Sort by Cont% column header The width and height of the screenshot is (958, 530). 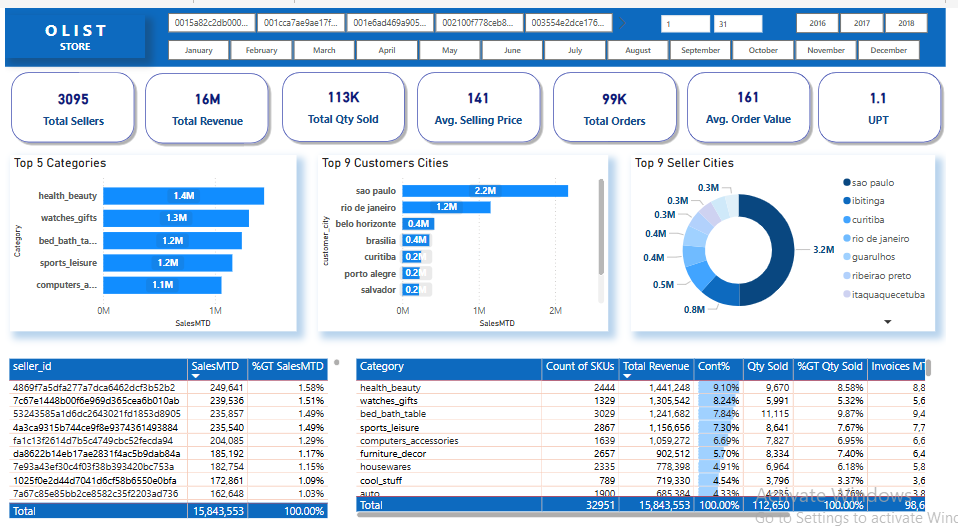718,367
